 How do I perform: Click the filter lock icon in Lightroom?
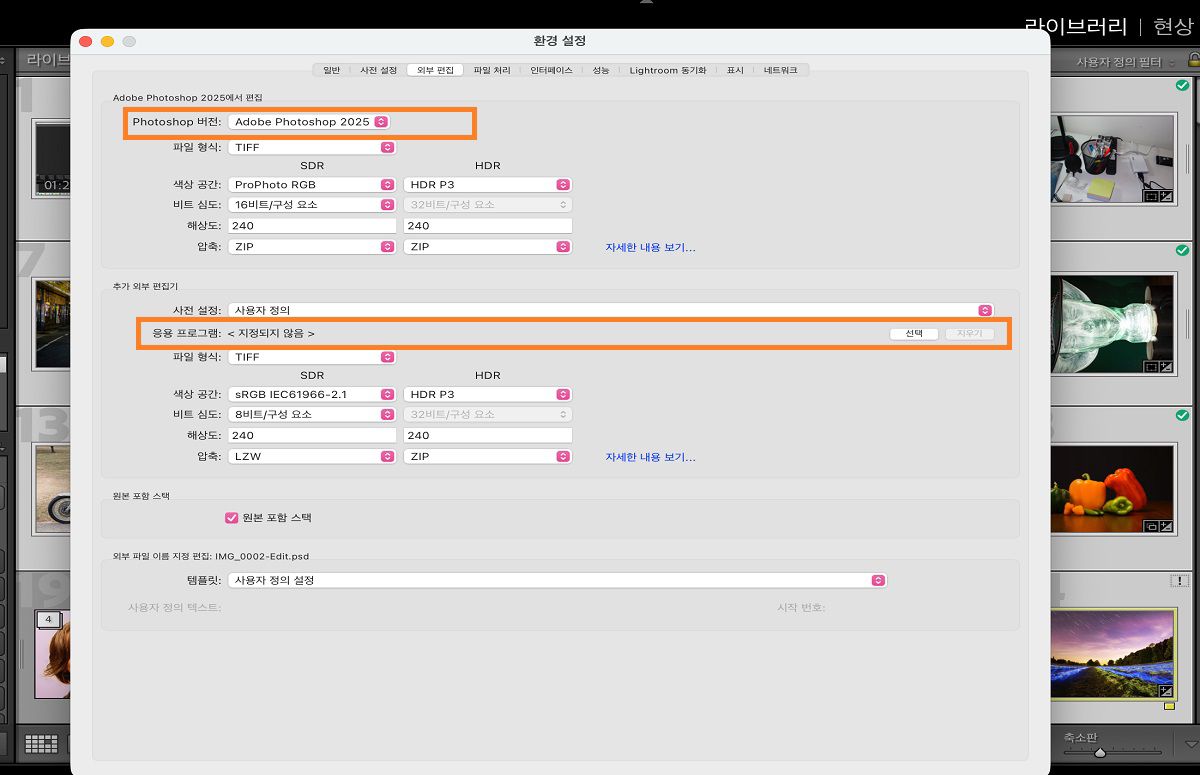1192,62
